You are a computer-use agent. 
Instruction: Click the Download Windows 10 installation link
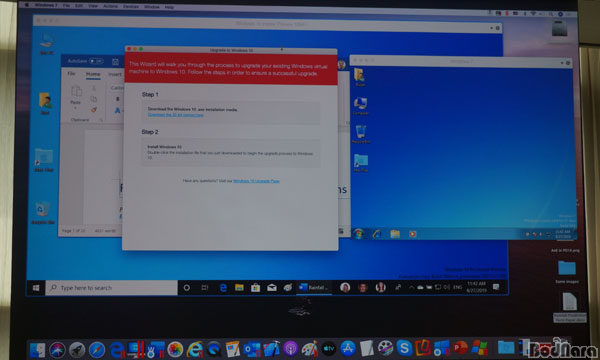tap(176, 115)
